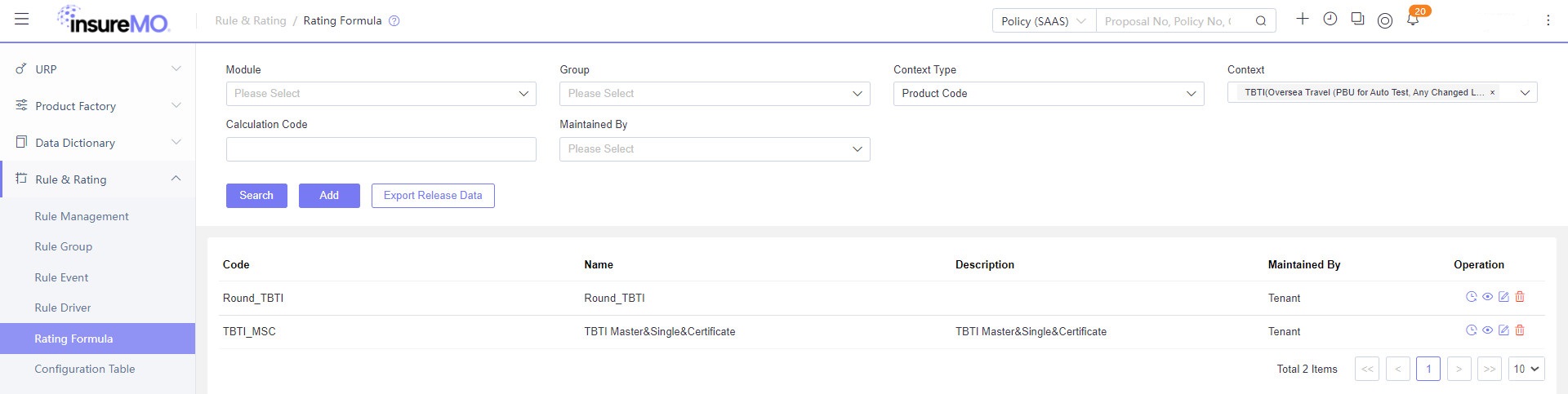Click Export Release Data button
Image resolution: width=1568 pixels, height=394 pixels.
point(433,196)
